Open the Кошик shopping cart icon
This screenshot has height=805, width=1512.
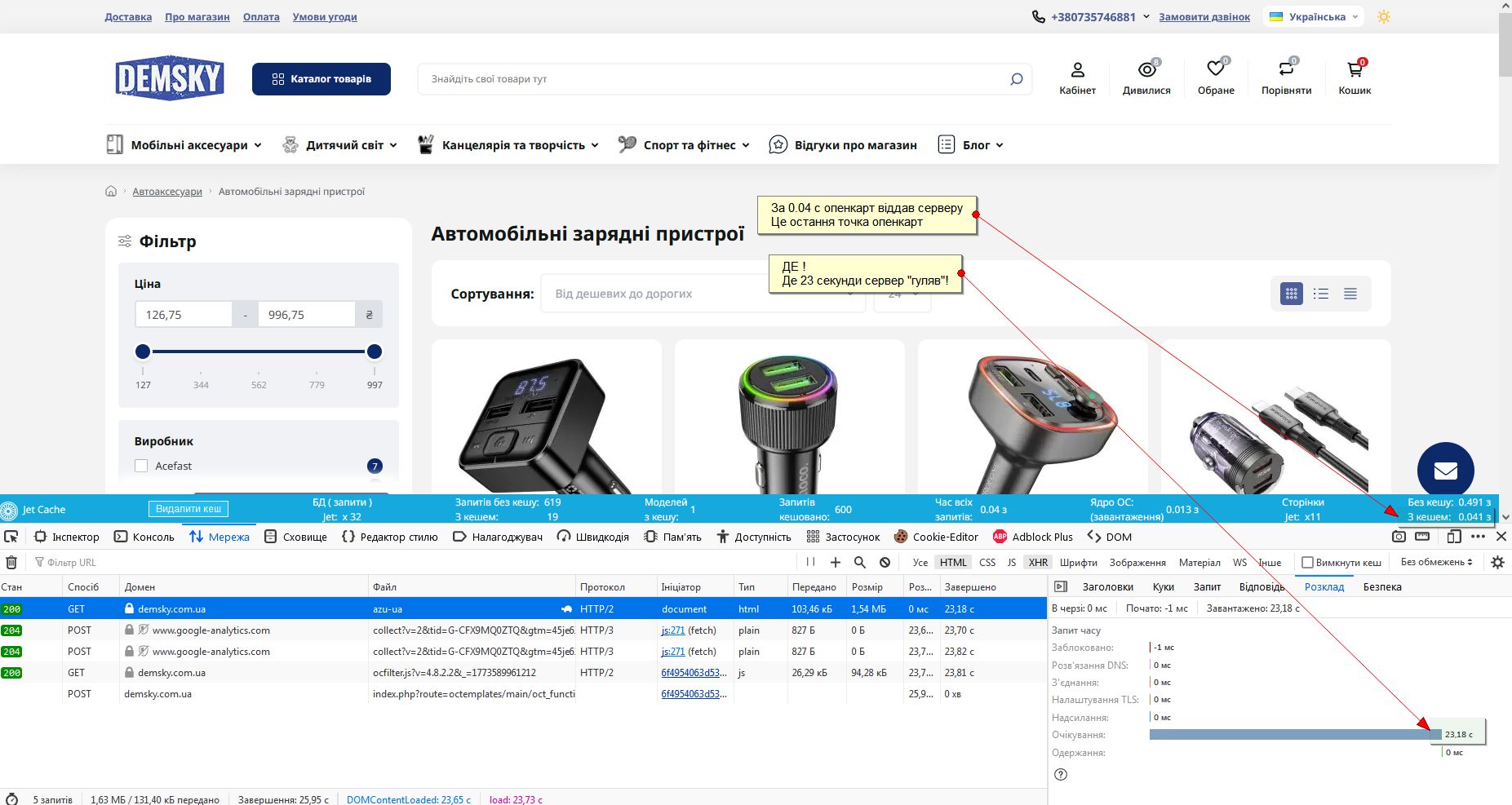tap(1355, 71)
